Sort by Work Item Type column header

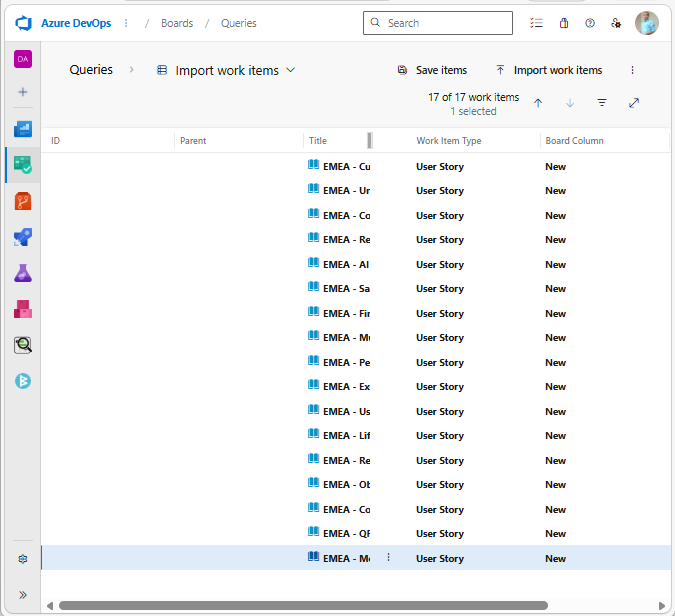click(x=449, y=141)
